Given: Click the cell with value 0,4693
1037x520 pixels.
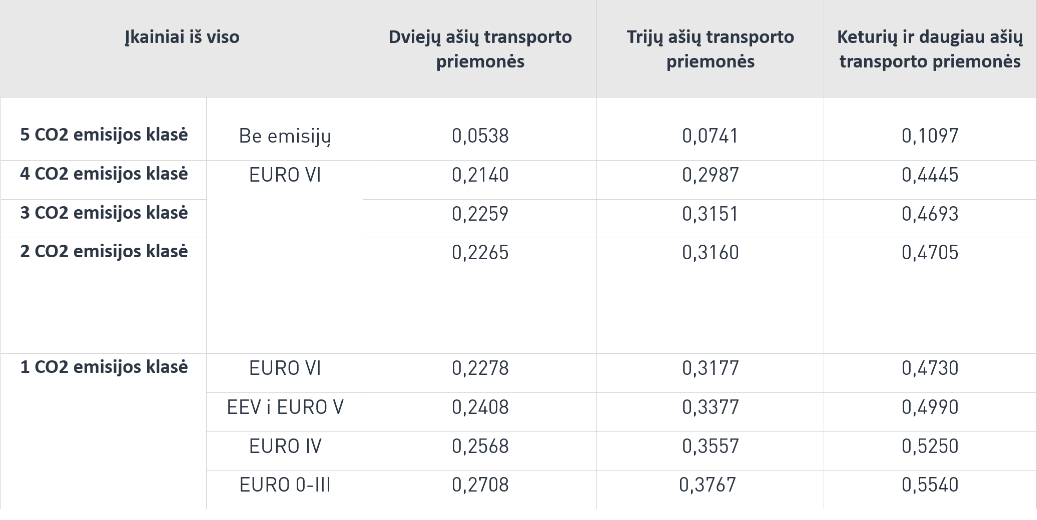Looking at the screenshot, I should coord(930,214).
